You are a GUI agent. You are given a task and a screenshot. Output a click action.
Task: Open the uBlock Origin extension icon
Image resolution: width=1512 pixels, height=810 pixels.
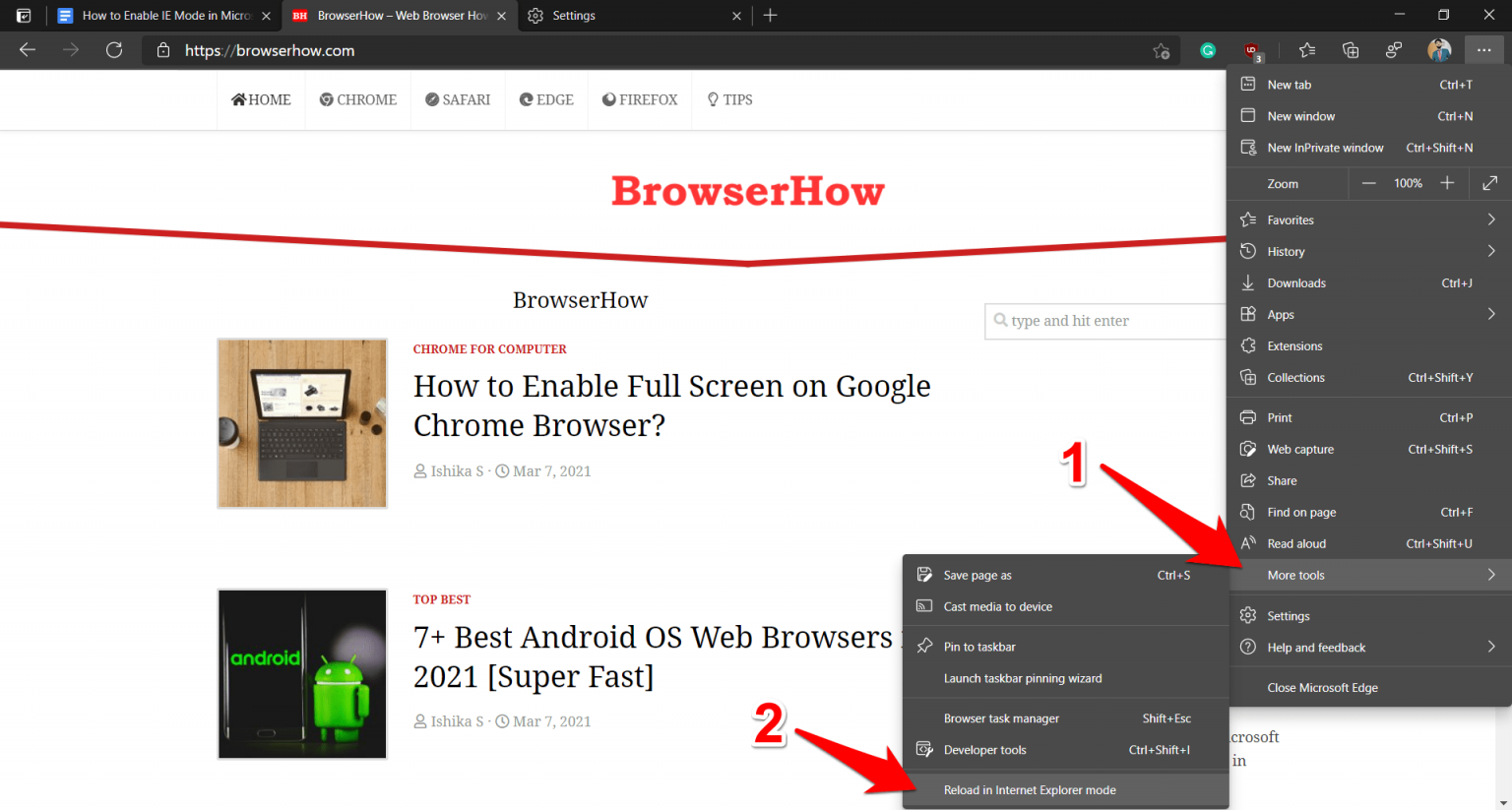tap(1251, 49)
